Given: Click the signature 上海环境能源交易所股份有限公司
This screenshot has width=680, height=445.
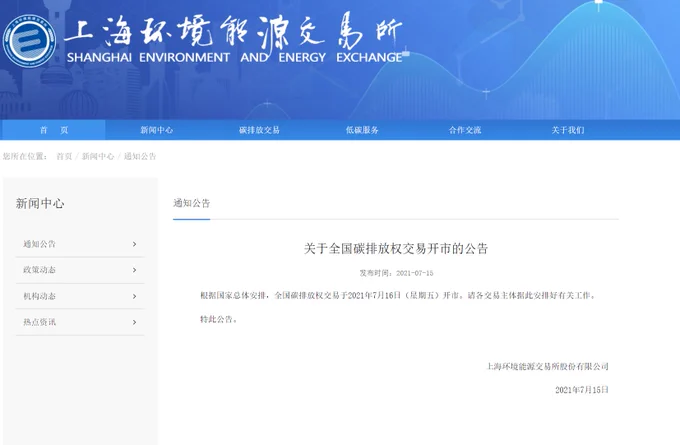Looking at the screenshot, I should point(548,366).
